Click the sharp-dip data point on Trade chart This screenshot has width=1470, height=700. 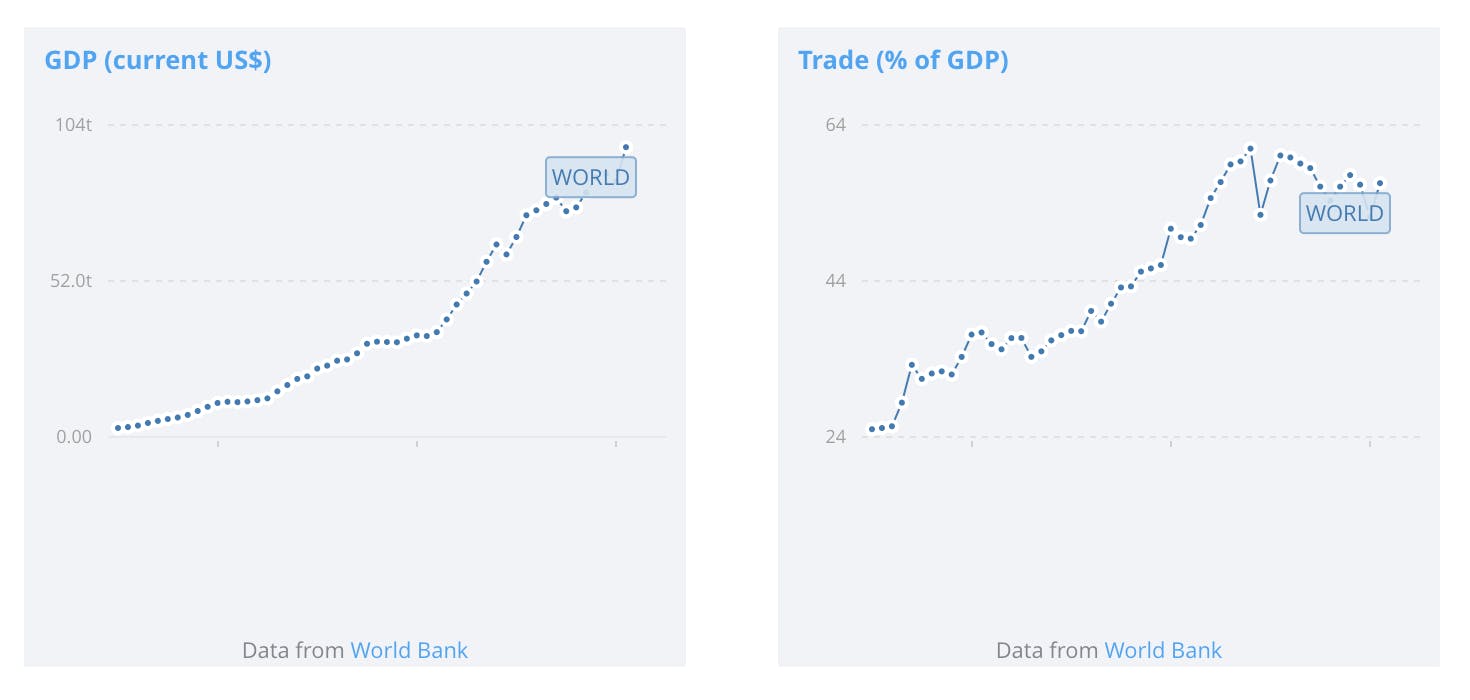pyautogui.click(x=1261, y=215)
